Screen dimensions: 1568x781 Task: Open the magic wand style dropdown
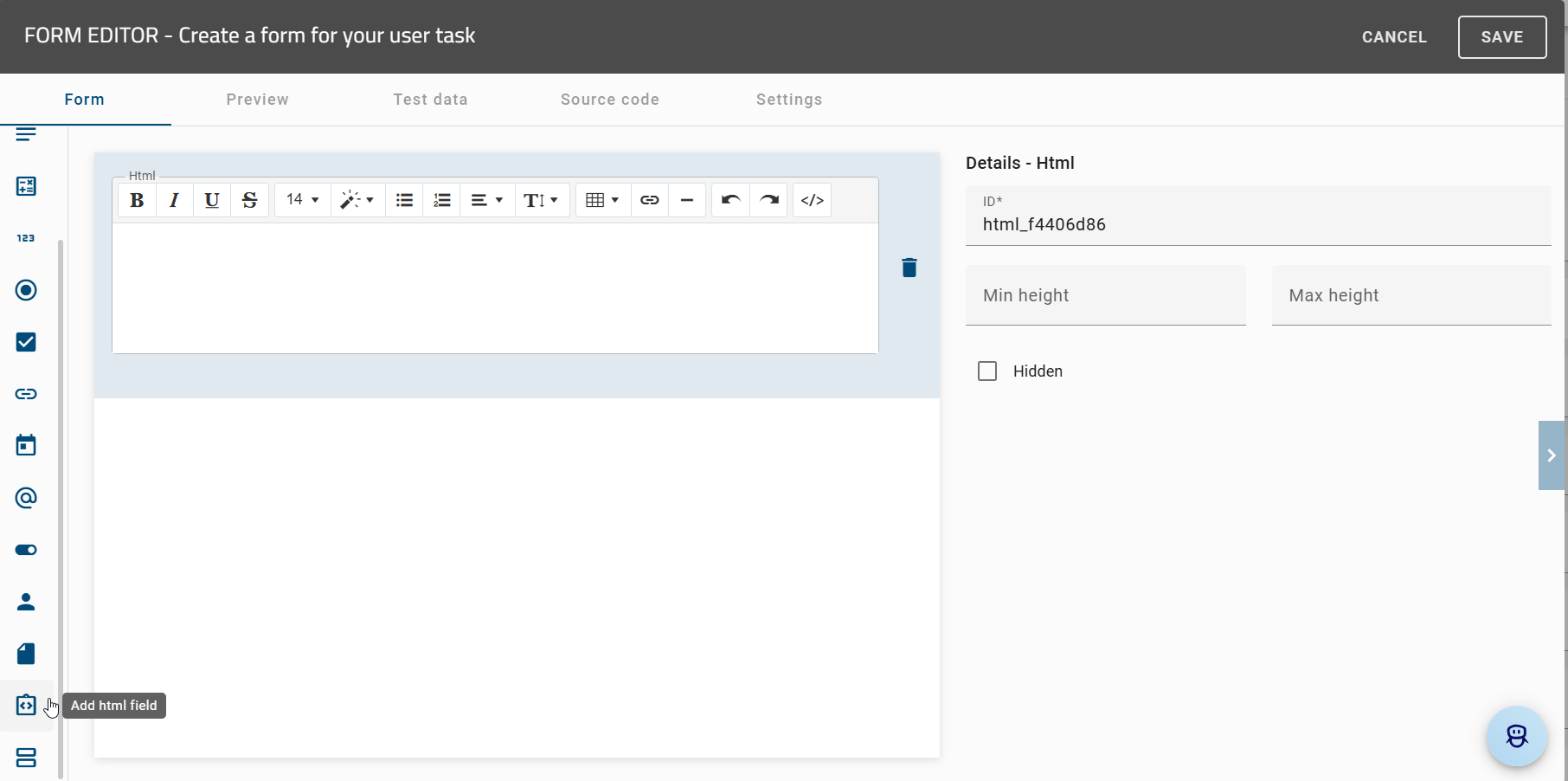tap(357, 200)
